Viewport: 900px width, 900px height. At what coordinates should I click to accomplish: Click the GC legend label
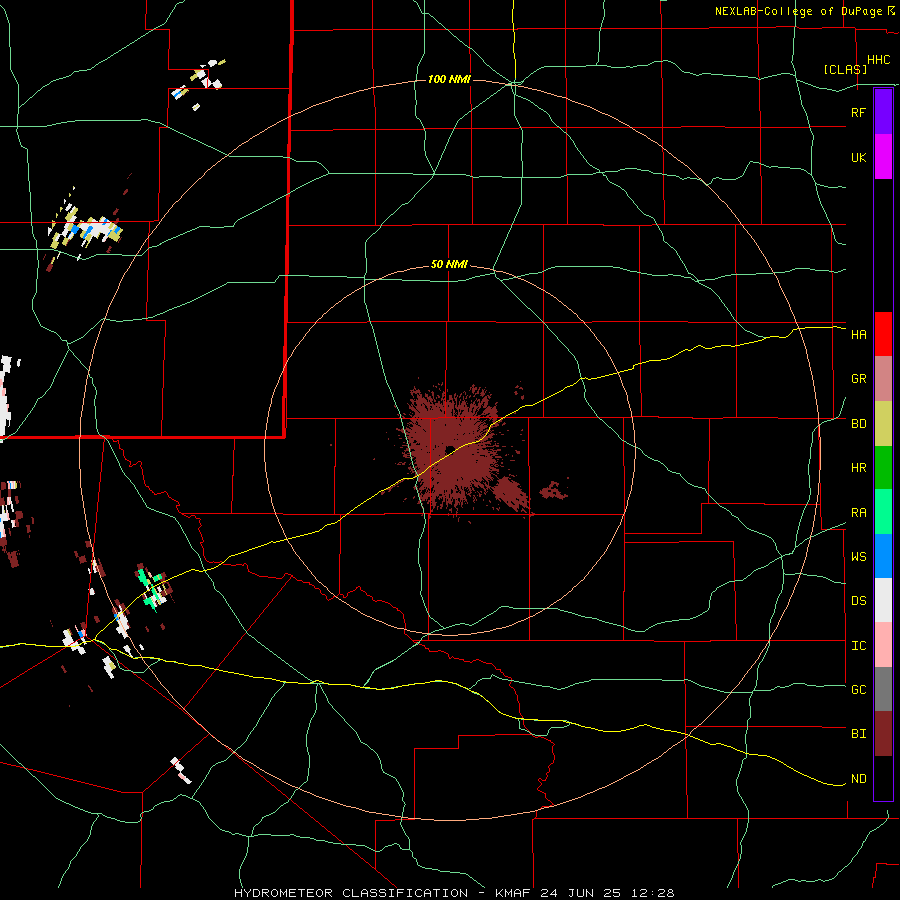tap(859, 689)
